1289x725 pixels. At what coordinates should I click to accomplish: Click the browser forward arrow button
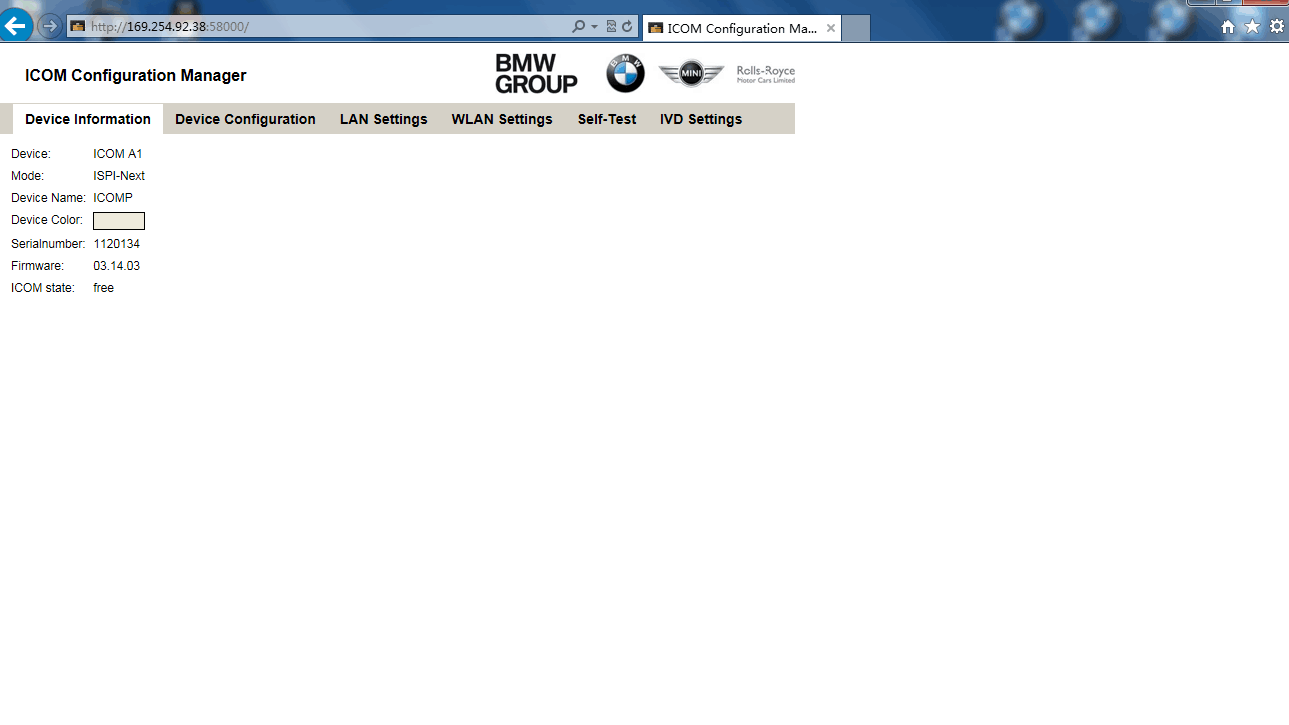[48, 27]
